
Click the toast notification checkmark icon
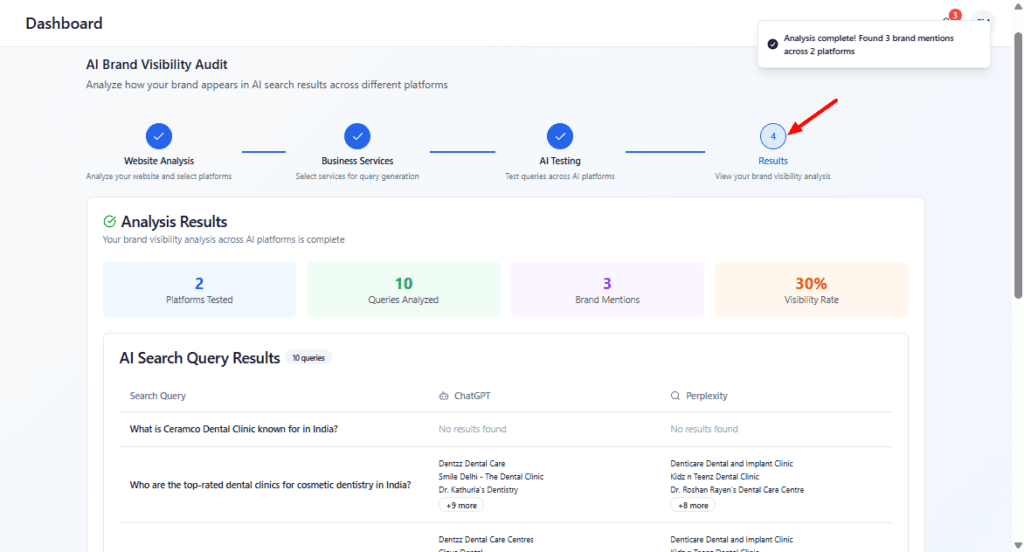click(x=772, y=44)
